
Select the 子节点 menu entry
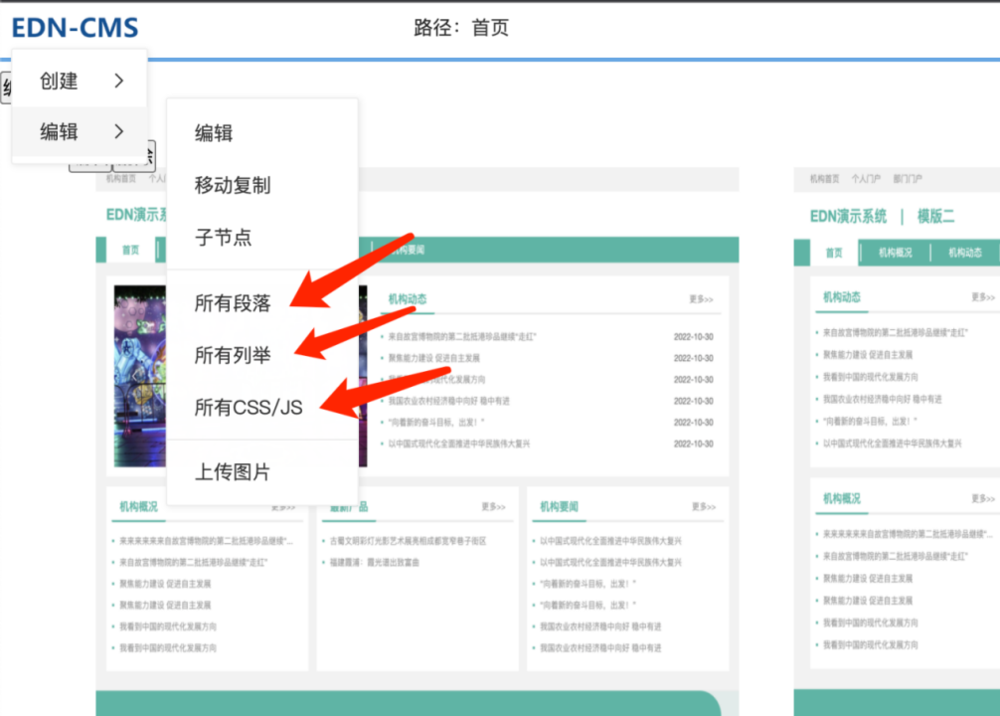click(x=223, y=237)
